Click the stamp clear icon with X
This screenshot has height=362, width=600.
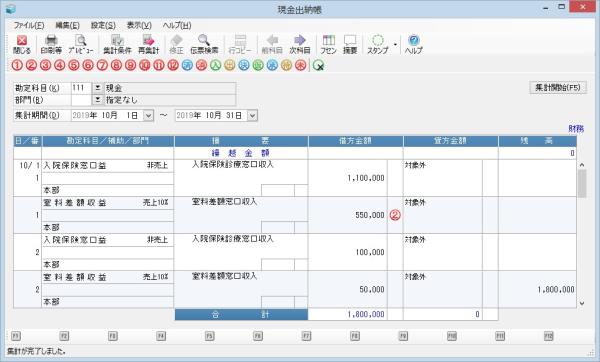point(318,66)
